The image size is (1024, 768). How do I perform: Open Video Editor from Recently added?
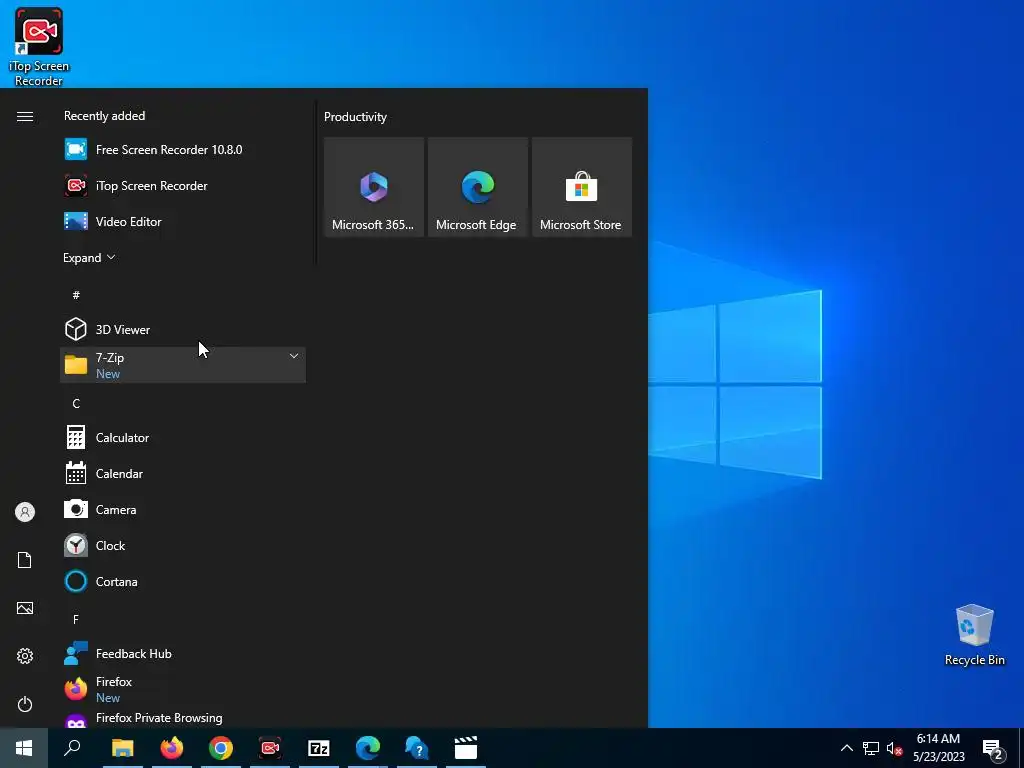pos(183,221)
